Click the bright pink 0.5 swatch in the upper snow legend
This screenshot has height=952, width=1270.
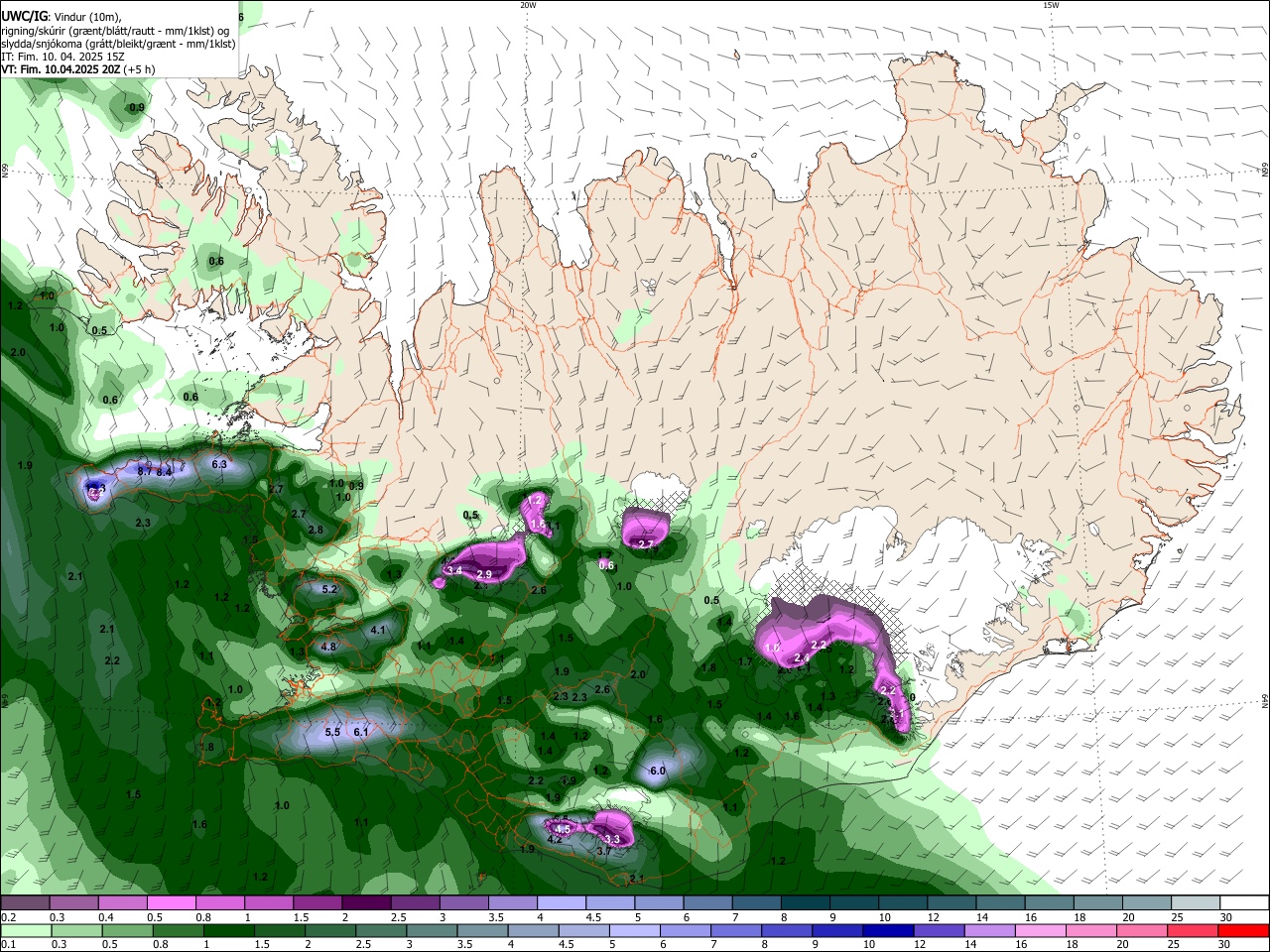pyautogui.click(x=171, y=903)
